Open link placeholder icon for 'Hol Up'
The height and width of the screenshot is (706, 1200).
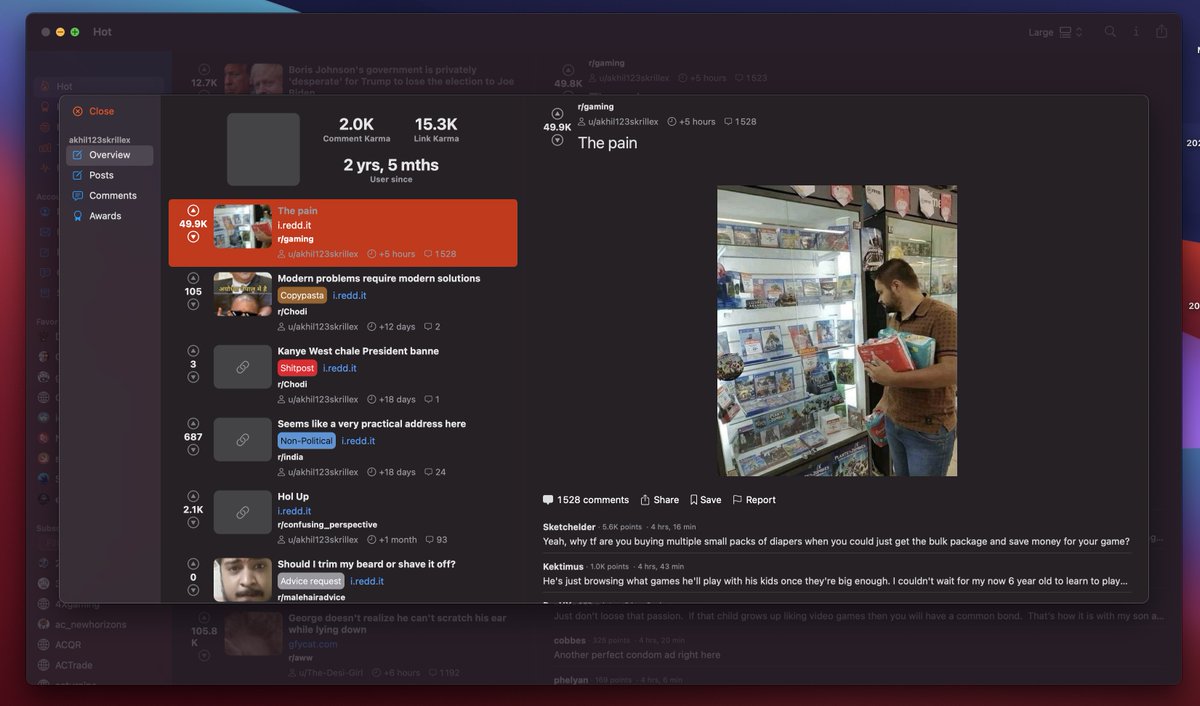pyautogui.click(x=243, y=512)
